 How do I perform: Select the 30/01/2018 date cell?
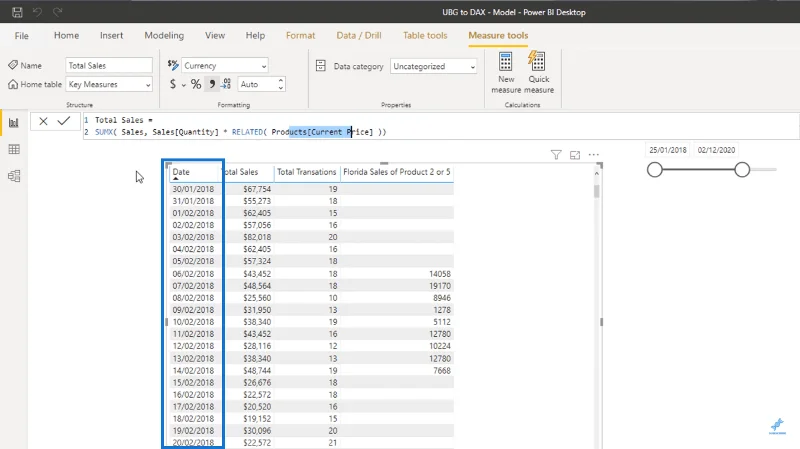pyautogui.click(x=193, y=189)
